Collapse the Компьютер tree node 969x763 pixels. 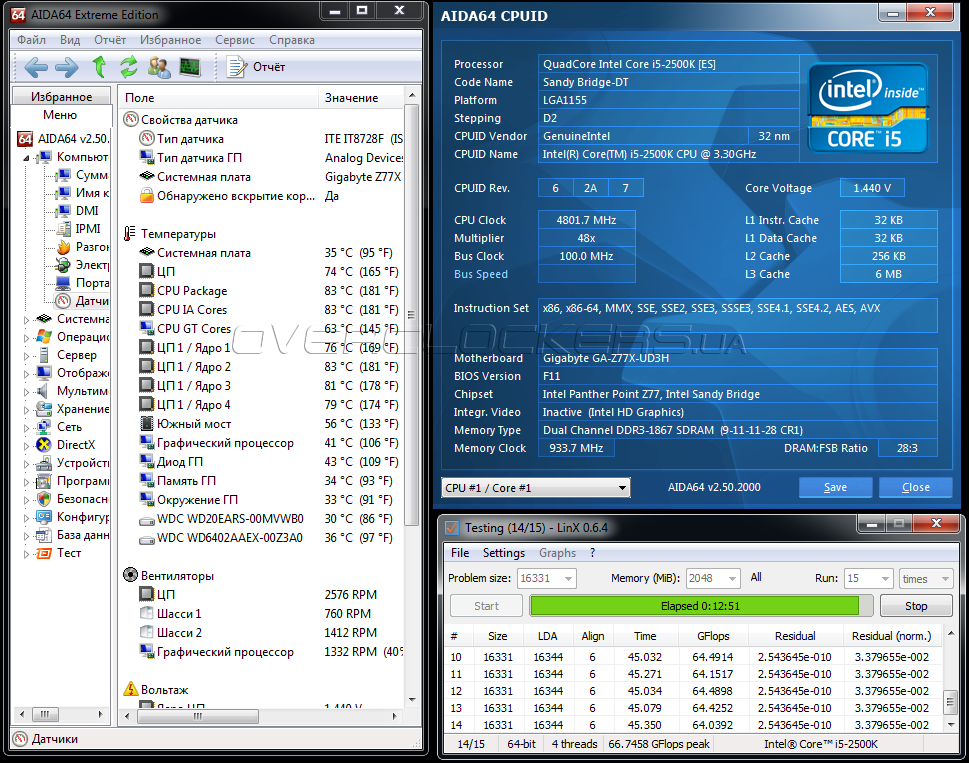click(29, 157)
